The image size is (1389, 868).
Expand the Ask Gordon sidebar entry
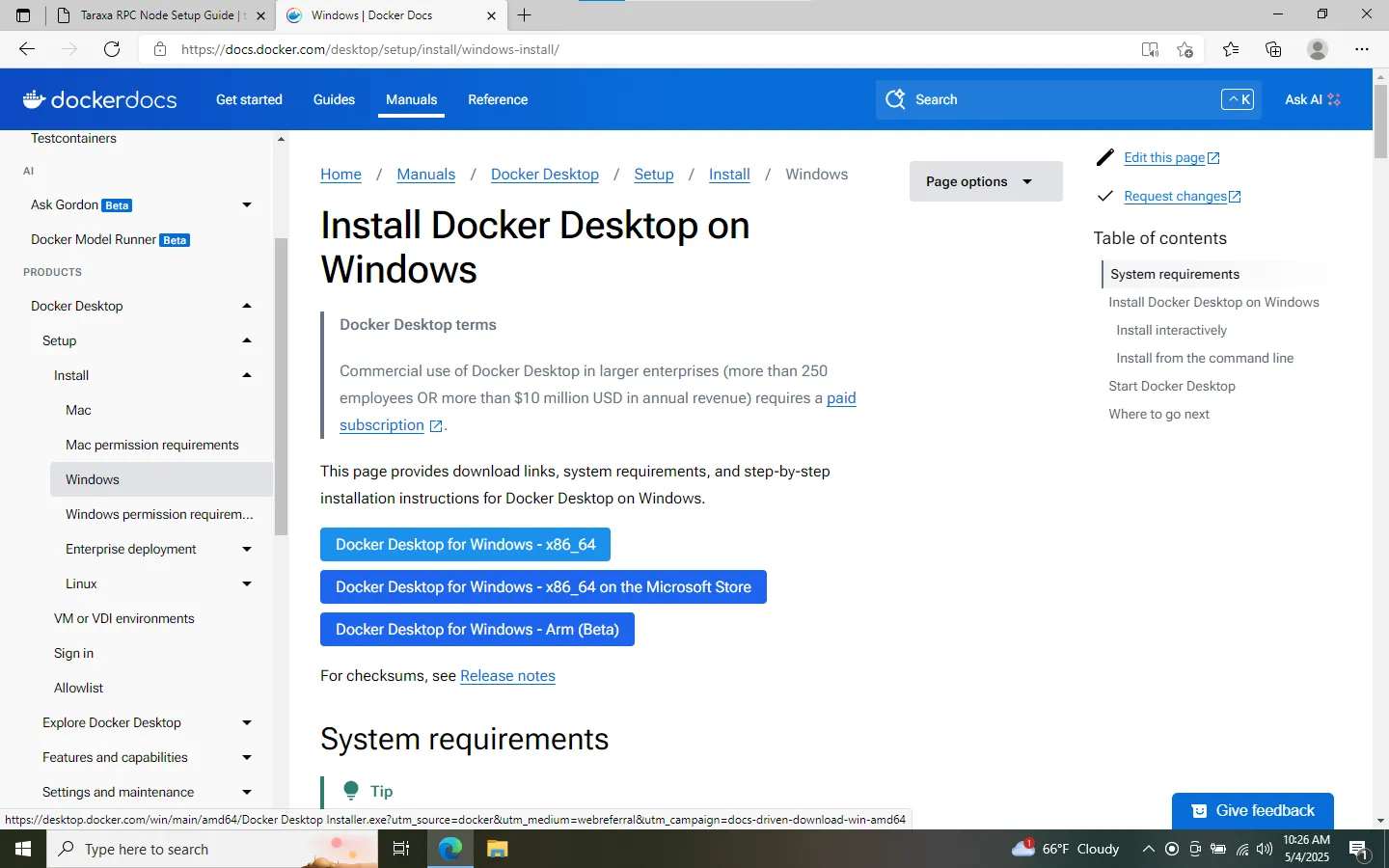(x=247, y=204)
